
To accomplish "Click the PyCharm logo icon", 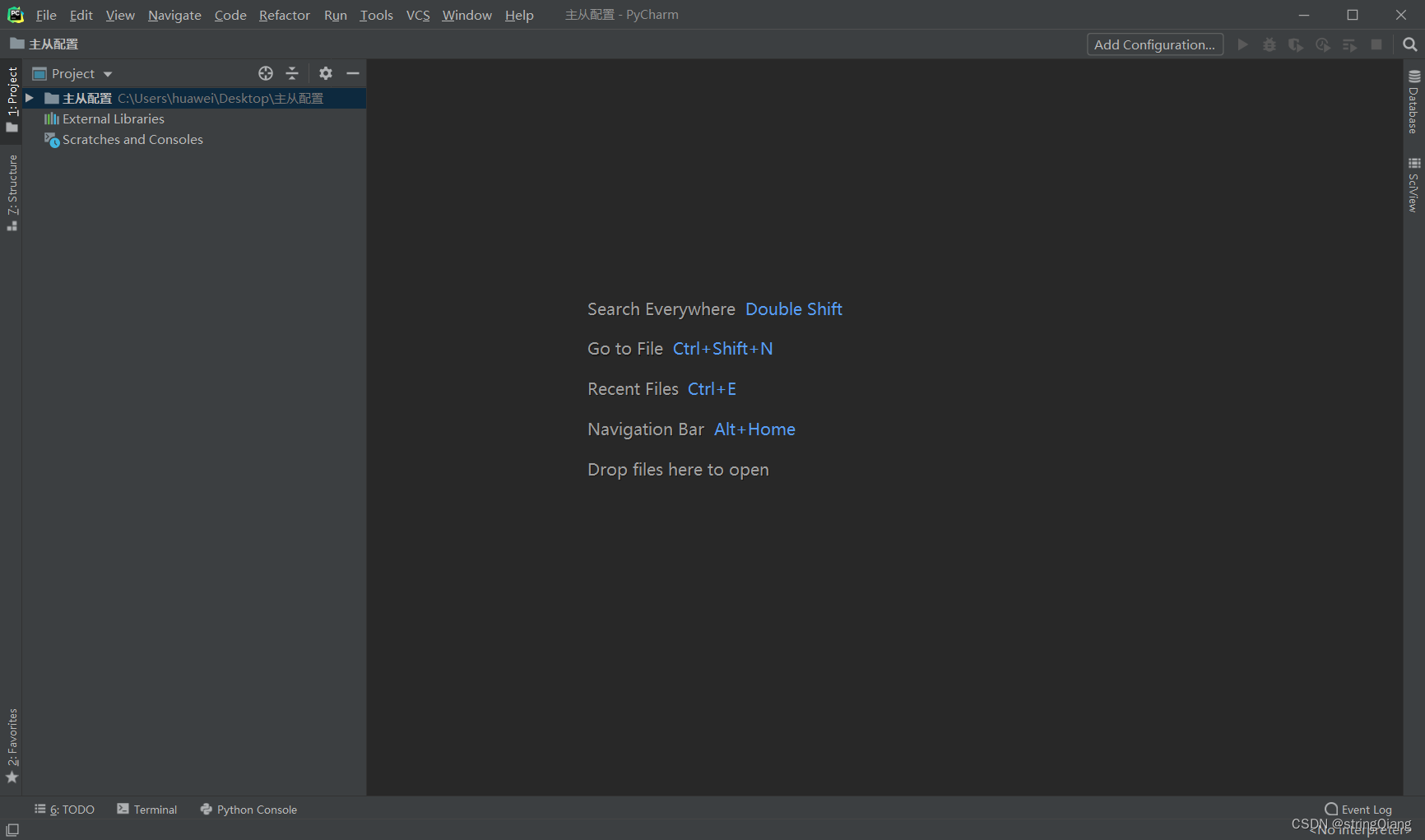I will click(x=15, y=15).
